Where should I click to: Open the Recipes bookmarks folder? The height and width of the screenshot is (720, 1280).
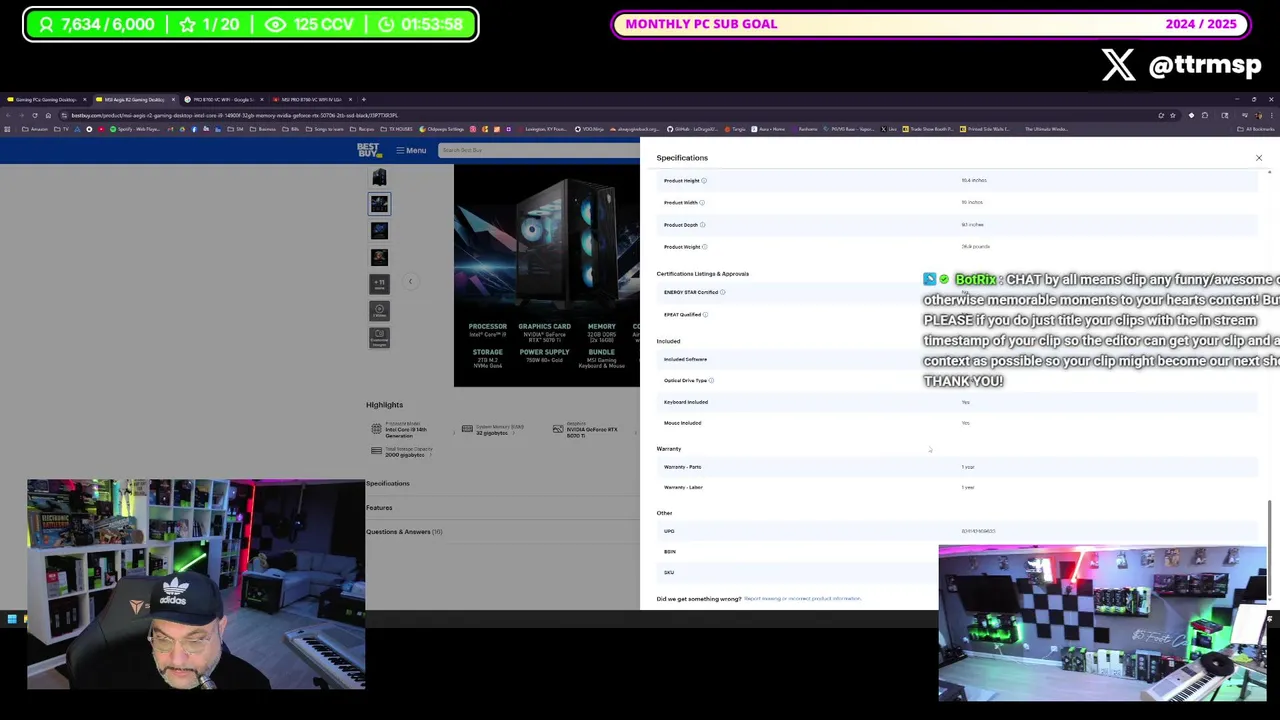click(x=362, y=129)
